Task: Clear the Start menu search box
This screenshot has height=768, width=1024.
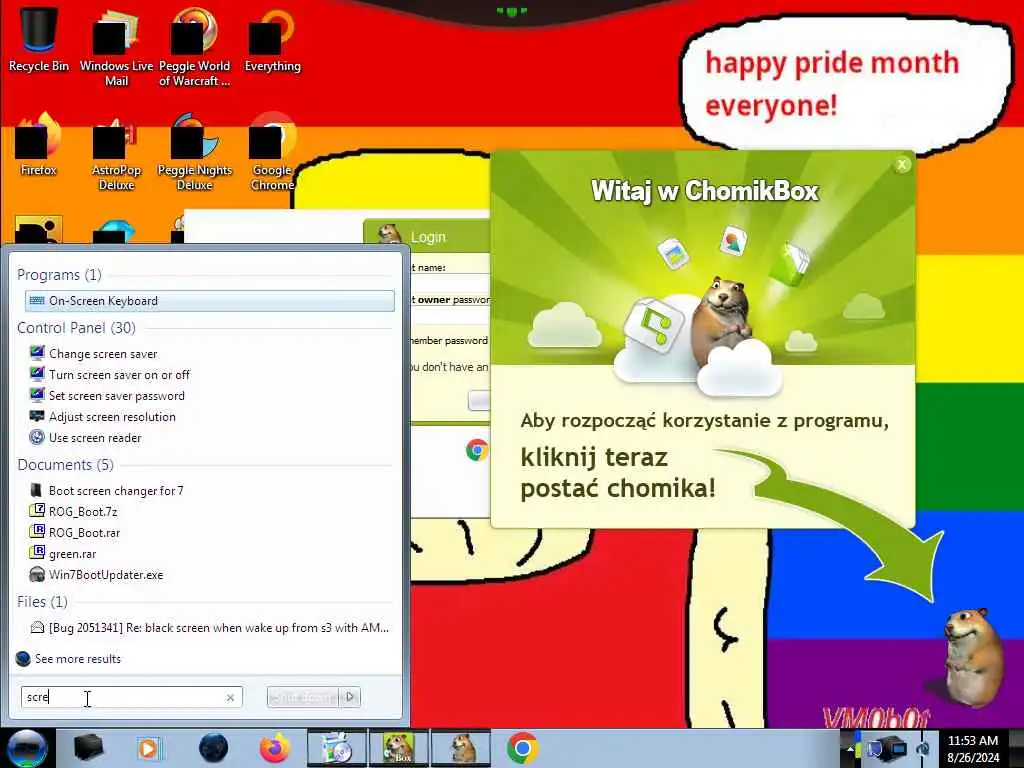Action: (x=230, y=697)
